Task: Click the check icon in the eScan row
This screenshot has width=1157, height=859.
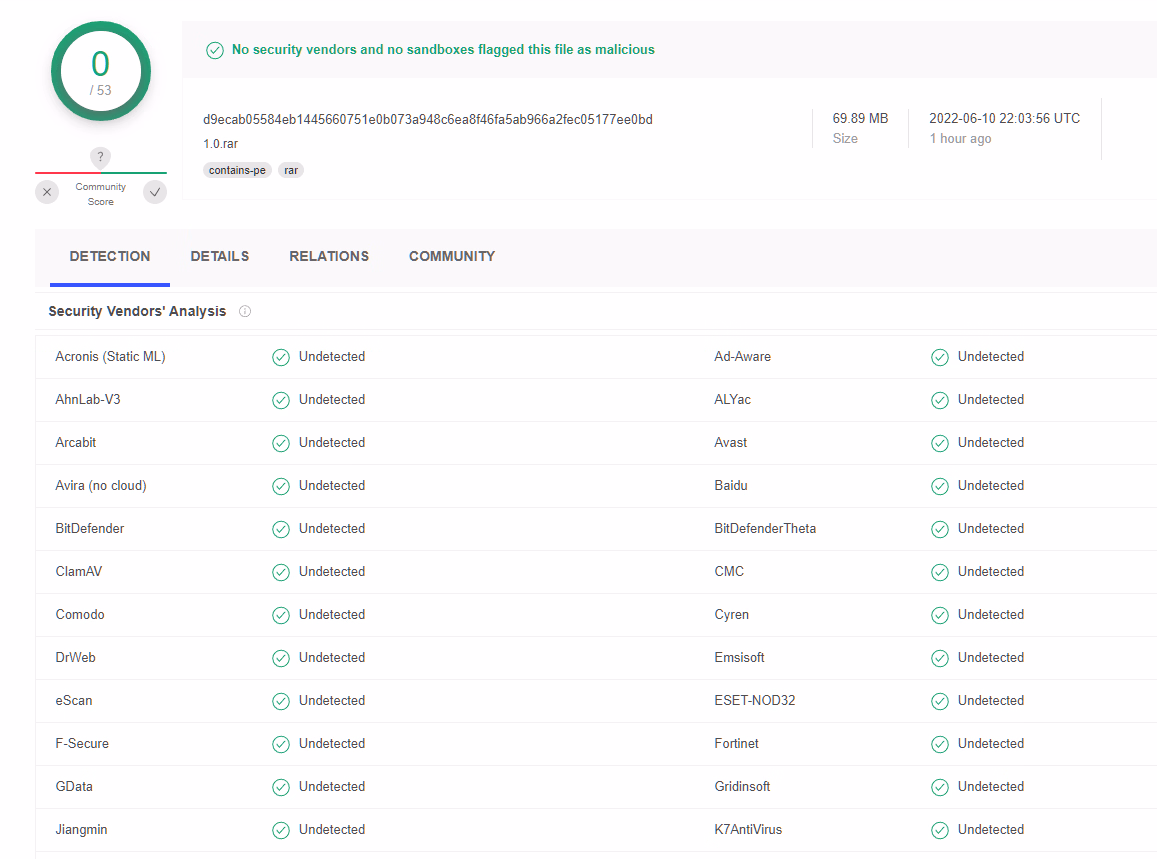Action: tap(281, 702)
